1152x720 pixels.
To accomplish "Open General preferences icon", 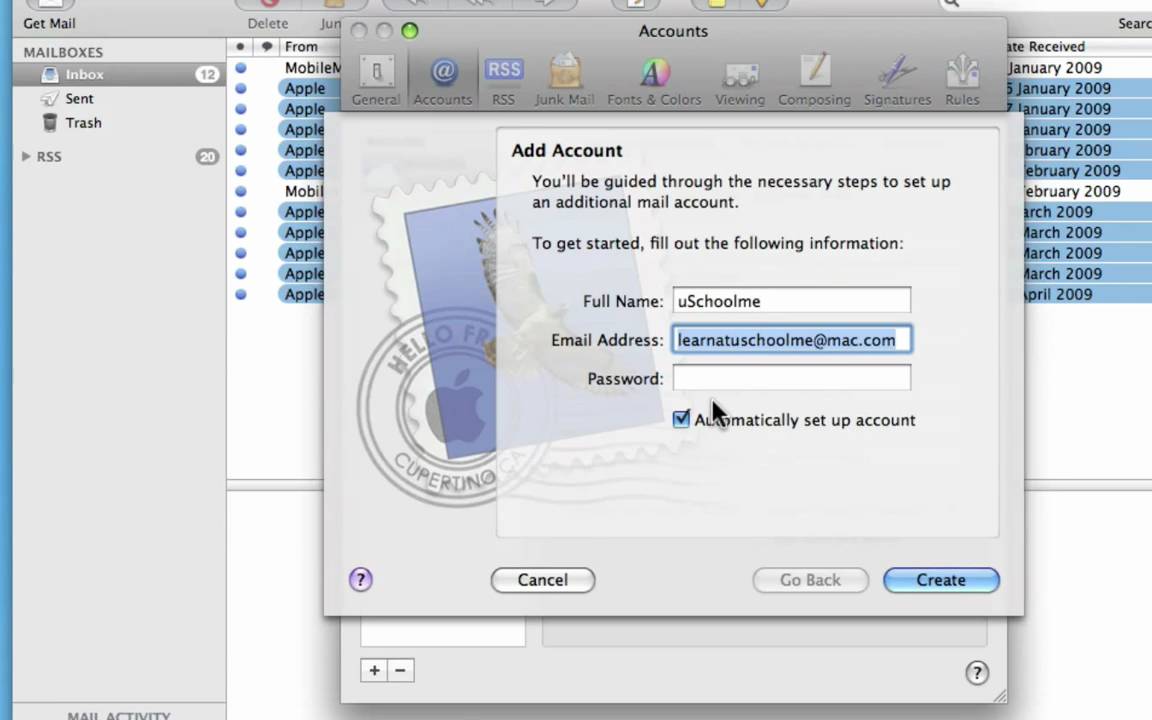I will (x=375, y=81).
